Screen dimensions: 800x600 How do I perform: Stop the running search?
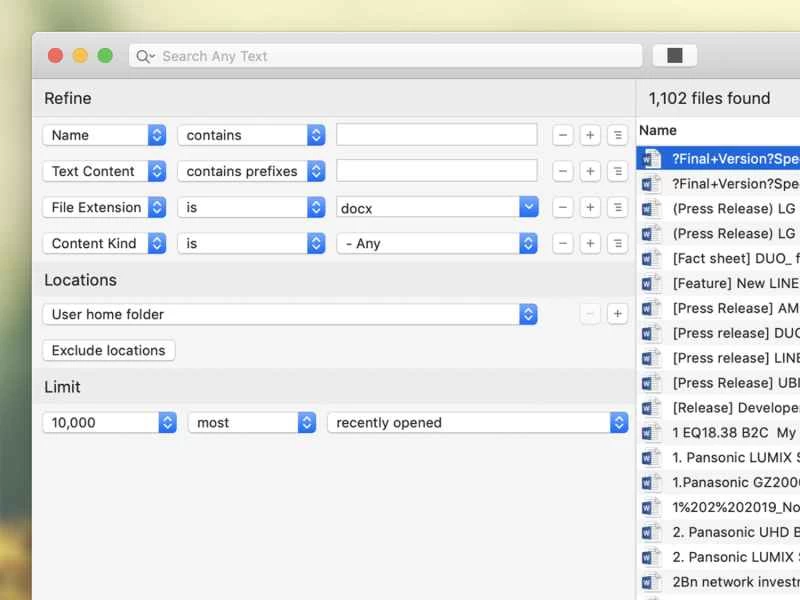(674, 55)
